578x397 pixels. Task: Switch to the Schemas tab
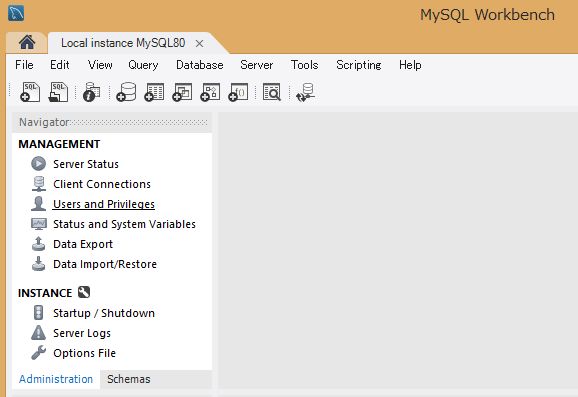point(129,379)
